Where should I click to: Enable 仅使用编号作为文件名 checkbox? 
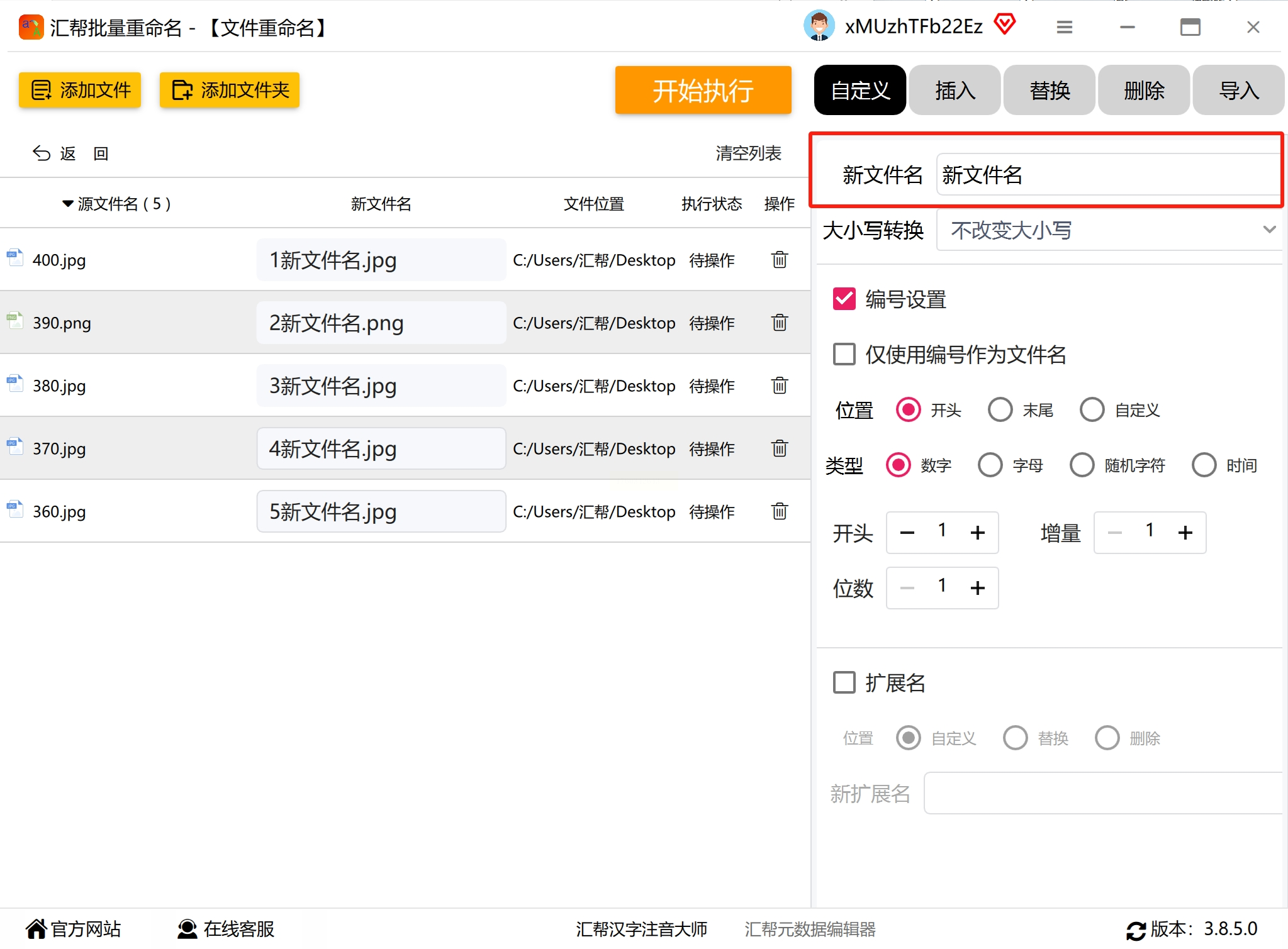point(844,354)
